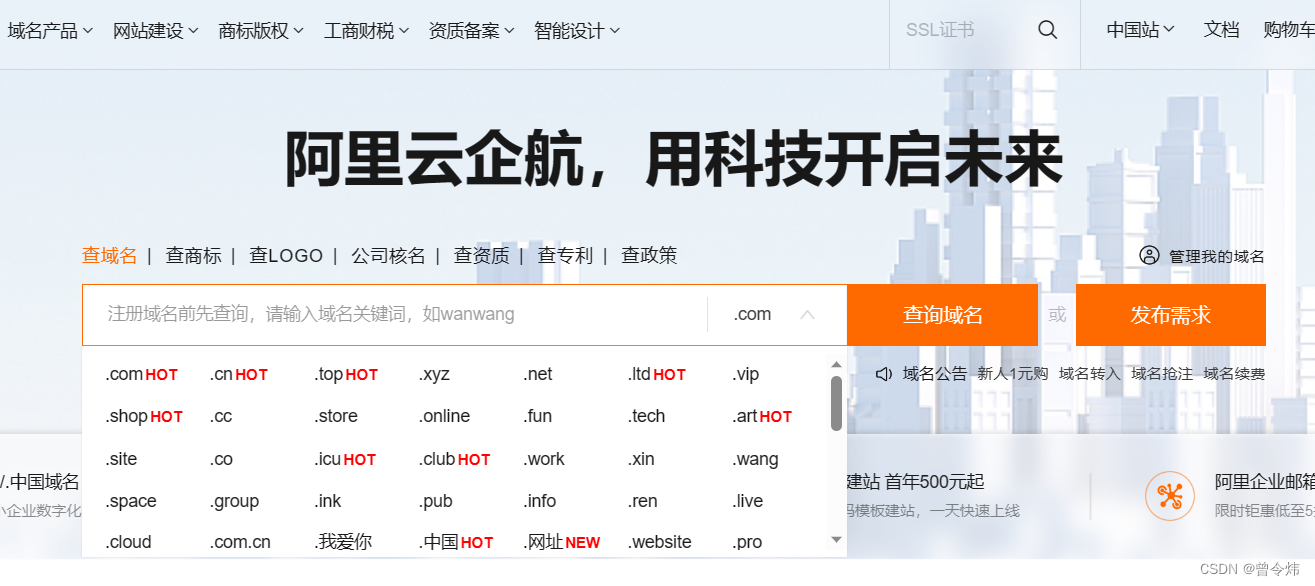Select the .site suffix option
Image resolution: width=1315 pixels, height=586 pixels.
tap(121, 459)
